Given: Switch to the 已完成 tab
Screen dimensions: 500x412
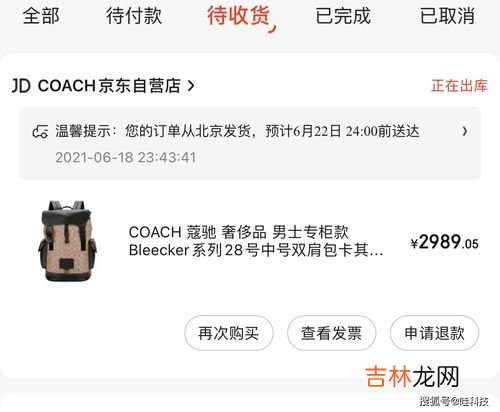Looking at the screenshot, I should [x=343, y=16].
